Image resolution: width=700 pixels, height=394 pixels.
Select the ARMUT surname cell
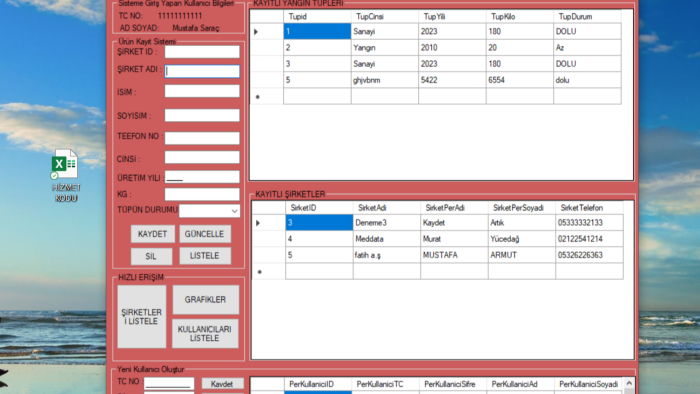pyautogui.click(x=521, y=255)
